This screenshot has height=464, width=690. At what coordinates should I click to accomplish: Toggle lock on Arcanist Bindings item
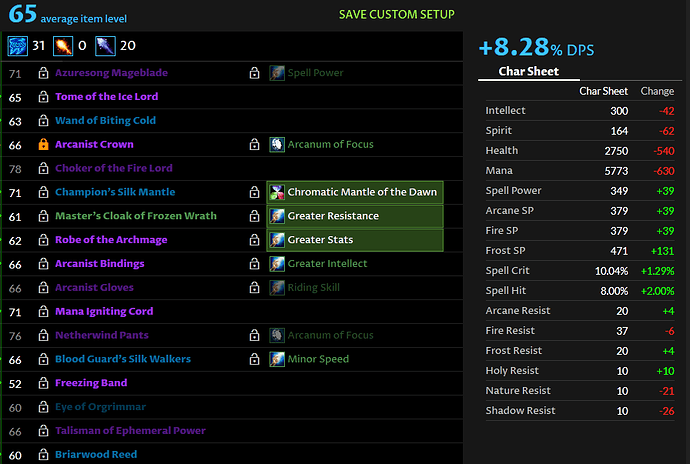coord(43,263)
